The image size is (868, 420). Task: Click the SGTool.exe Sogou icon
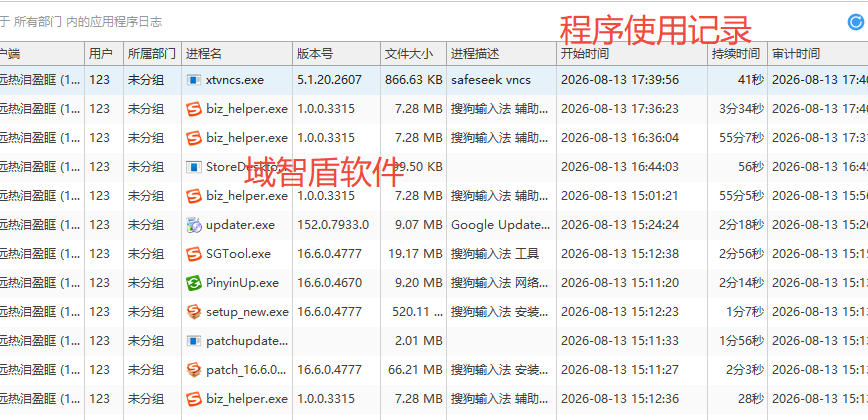coord(193,254)
